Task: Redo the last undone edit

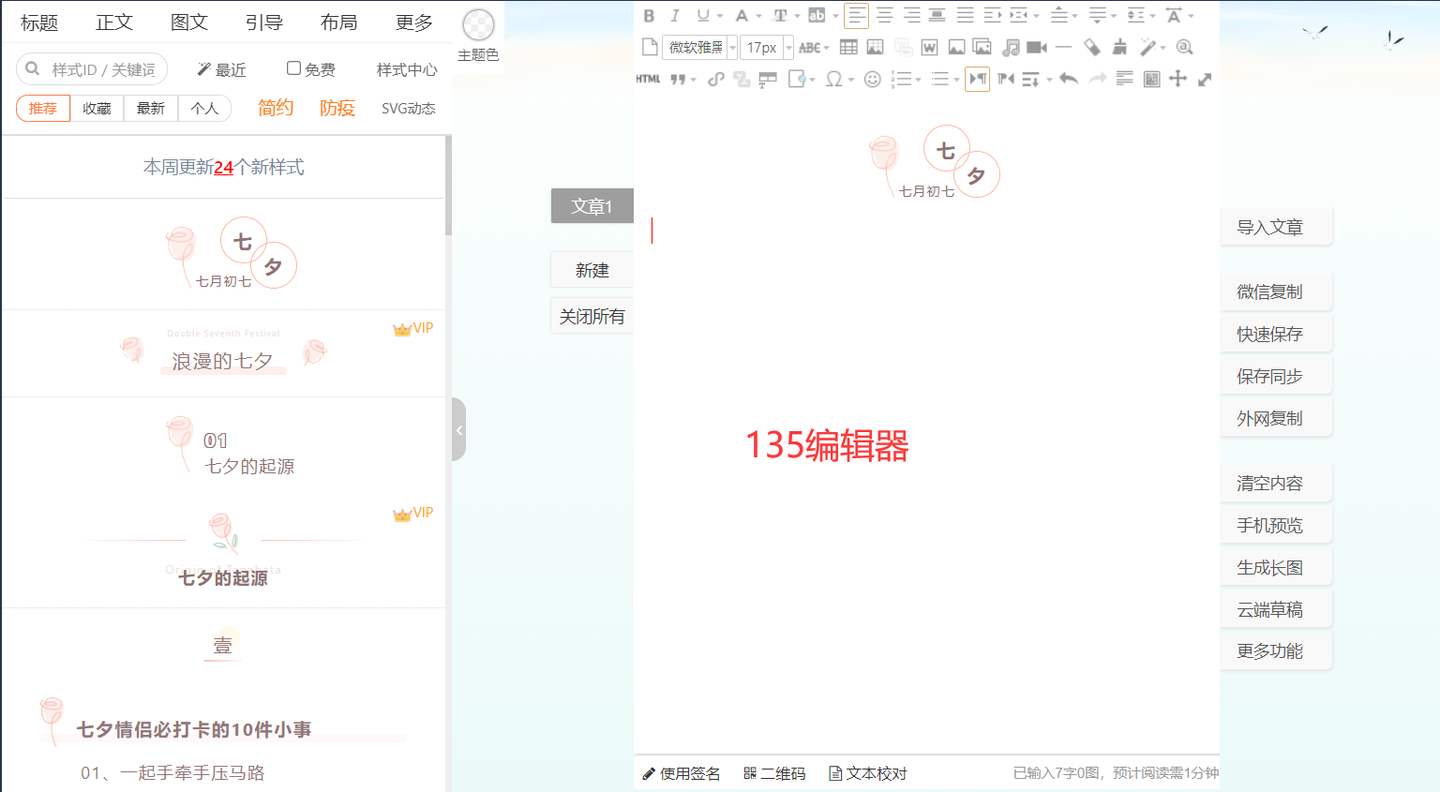Action: pos(1097,79)
